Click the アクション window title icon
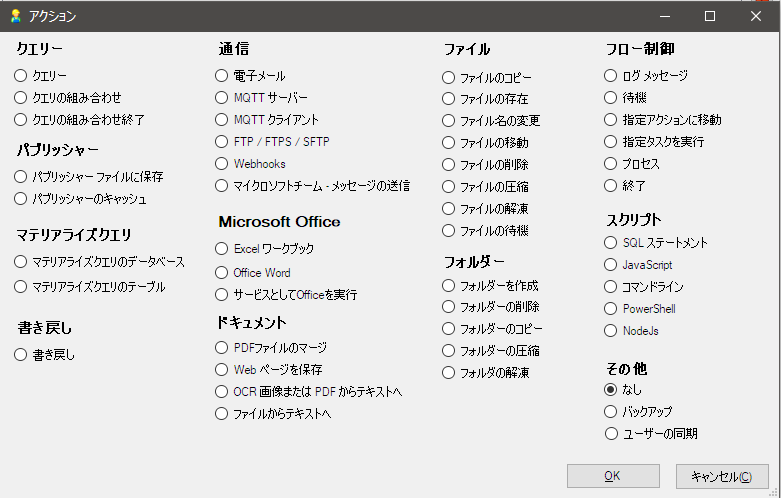781x498 pixels. coord(16,16)
